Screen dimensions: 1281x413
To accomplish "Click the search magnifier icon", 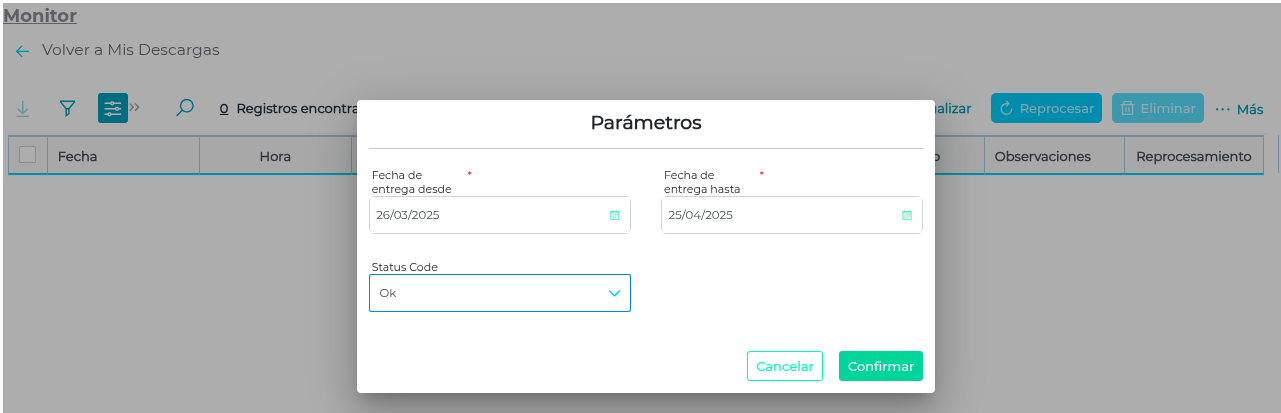I will (x=185, y=108).
